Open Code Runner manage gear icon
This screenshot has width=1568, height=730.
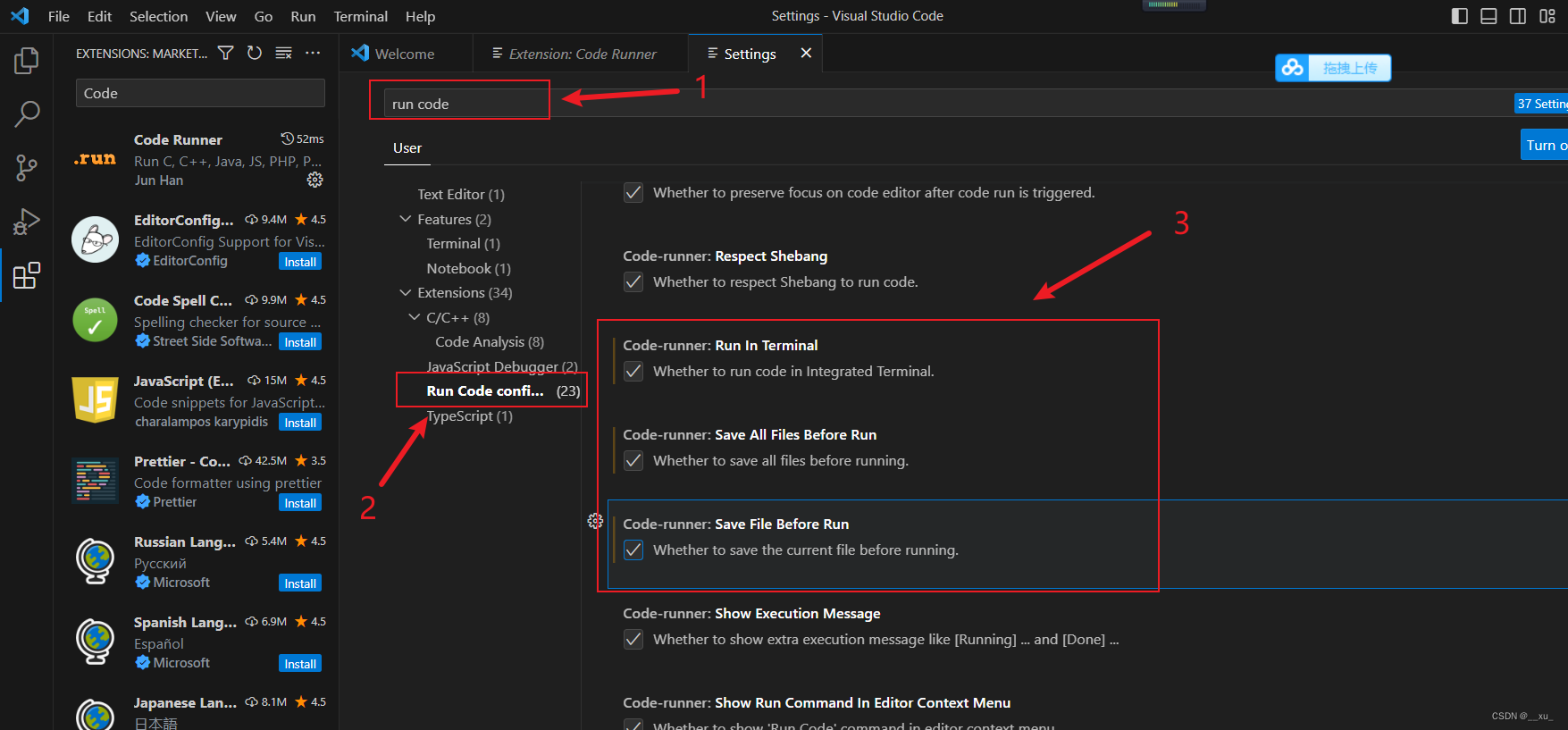coord(315,180)
